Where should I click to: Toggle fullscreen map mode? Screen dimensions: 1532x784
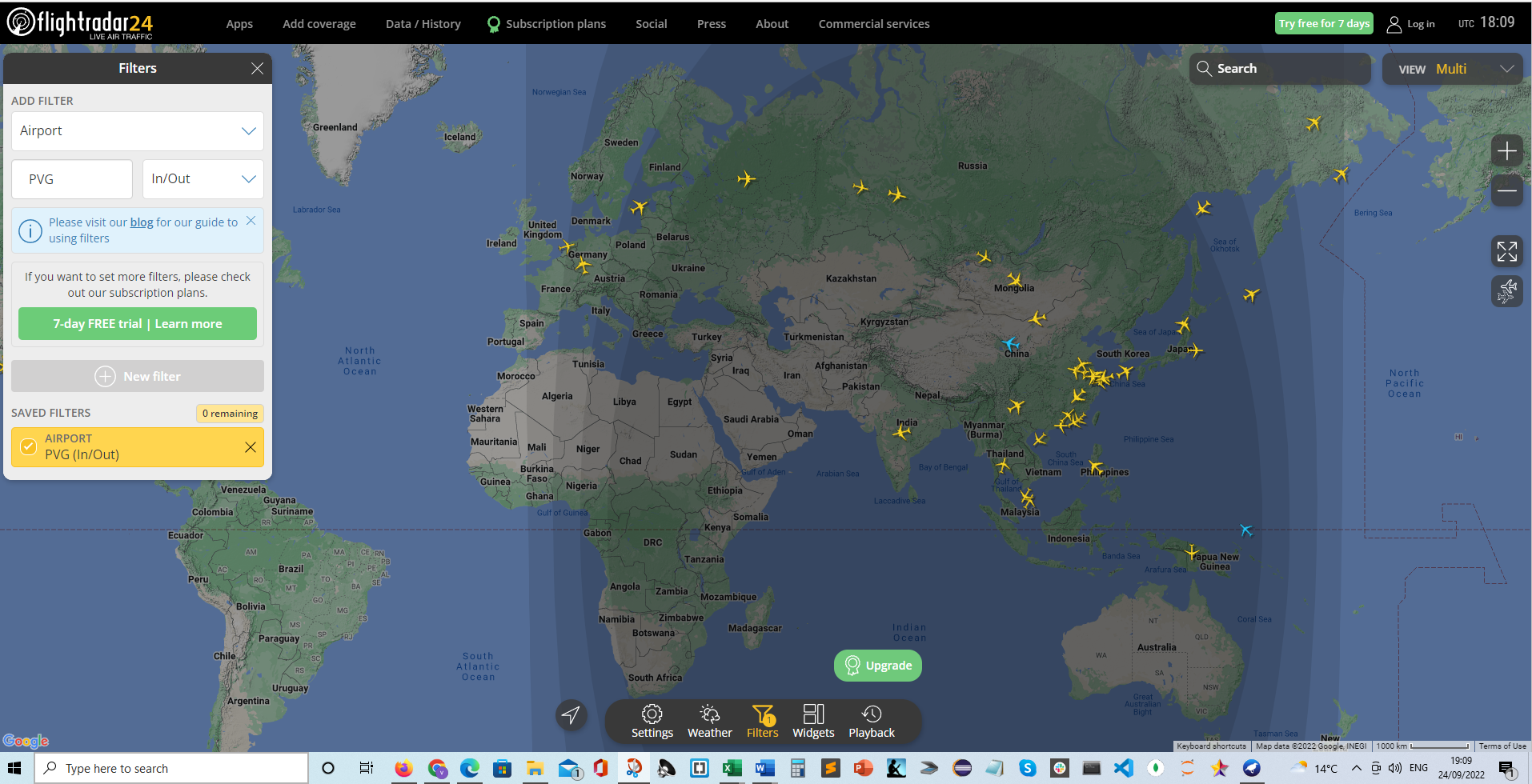[1507, 252]
